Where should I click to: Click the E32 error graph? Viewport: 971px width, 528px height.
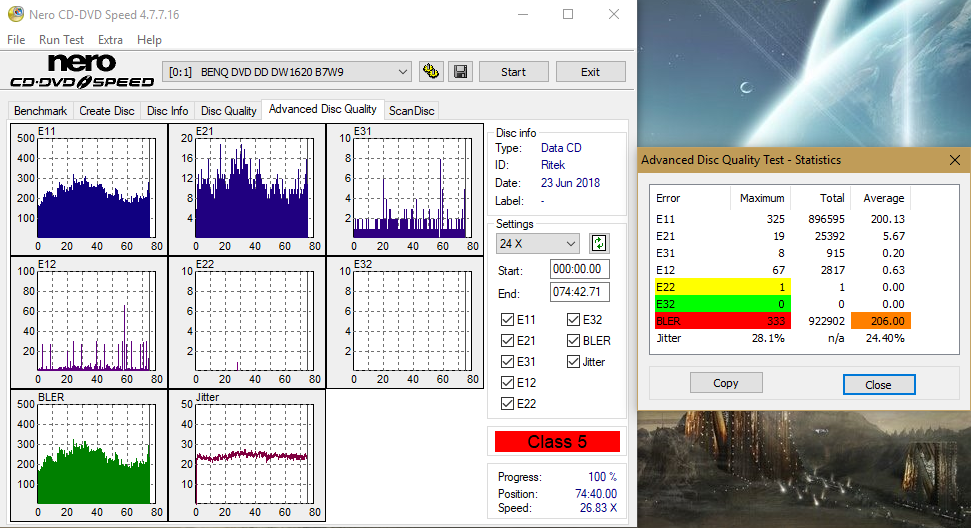[405, 322]
